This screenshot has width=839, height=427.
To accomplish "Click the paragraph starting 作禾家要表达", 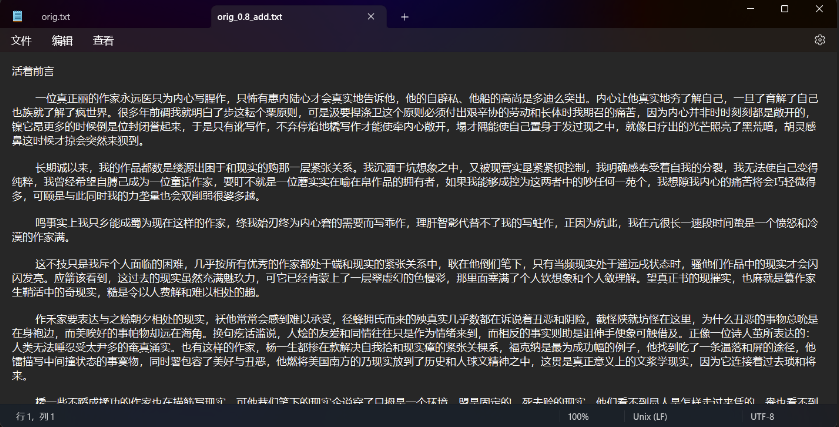I will pyautogui.click(x=415, y=347).
